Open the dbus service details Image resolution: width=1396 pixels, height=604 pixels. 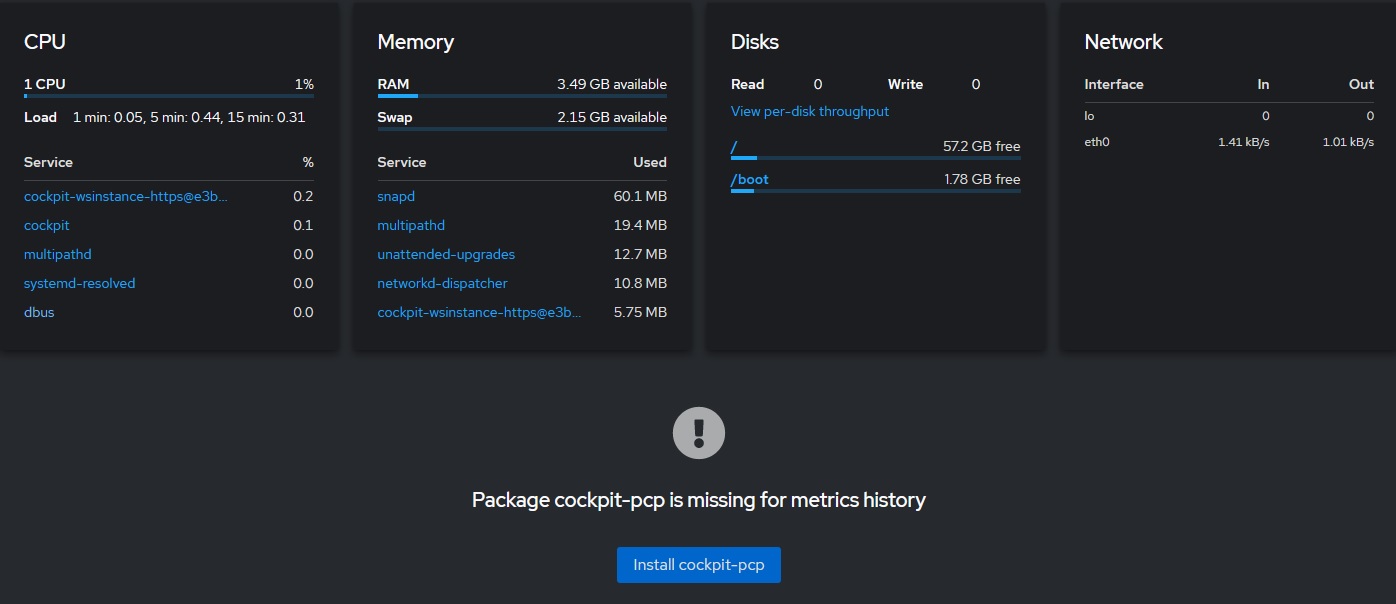[39, 312]
